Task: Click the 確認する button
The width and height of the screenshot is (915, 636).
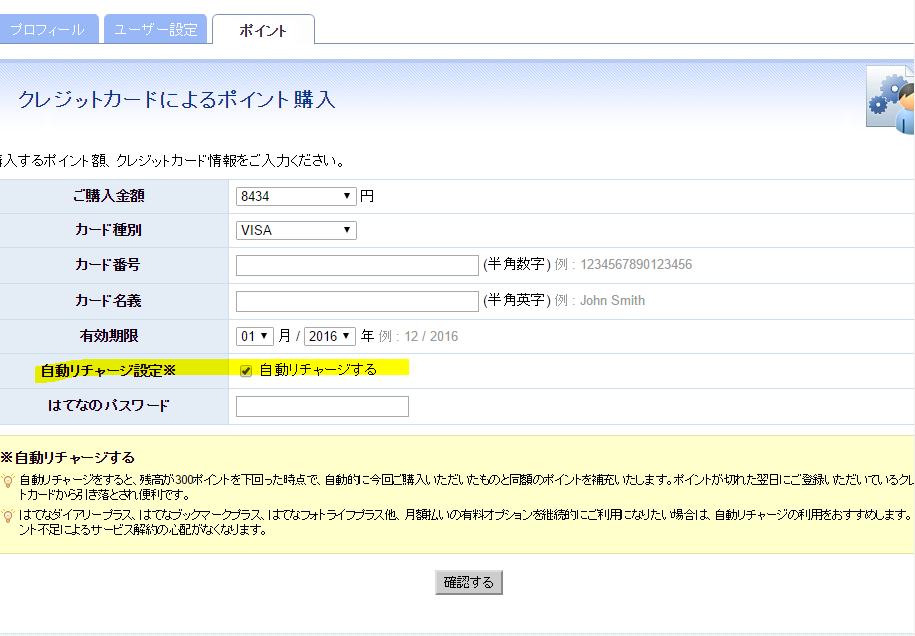Action: [x=469, y=582]
